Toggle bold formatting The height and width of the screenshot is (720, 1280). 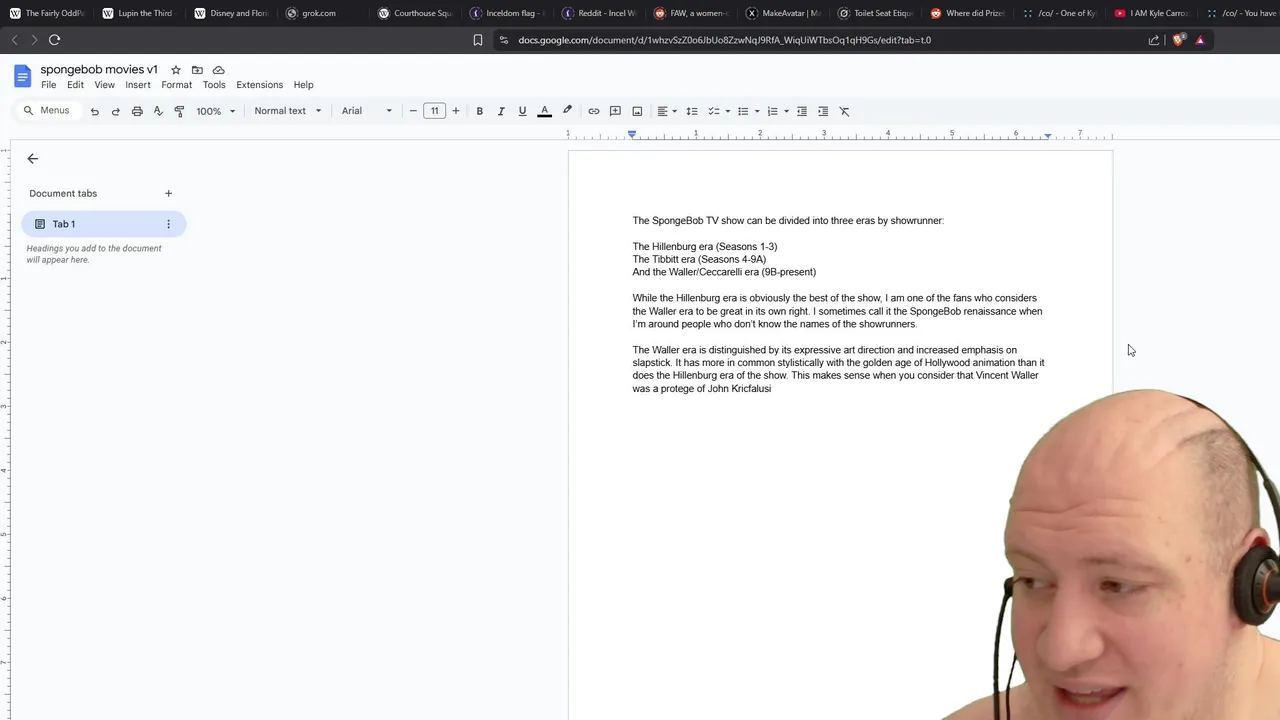tap(480, 111)
